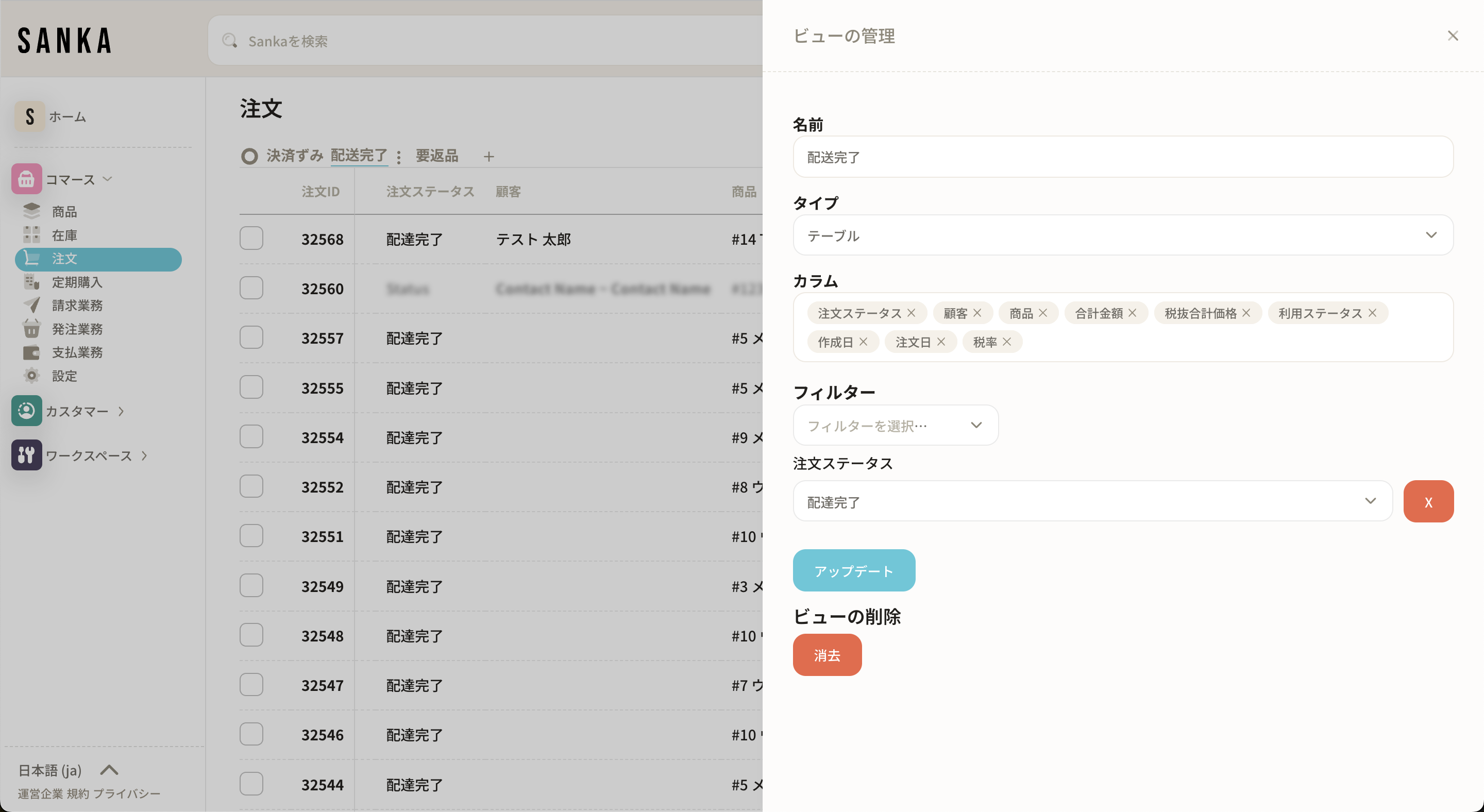Click the plus icon to add view
The width and height of the screenshot is (1484, 812).
coord(488,157)
